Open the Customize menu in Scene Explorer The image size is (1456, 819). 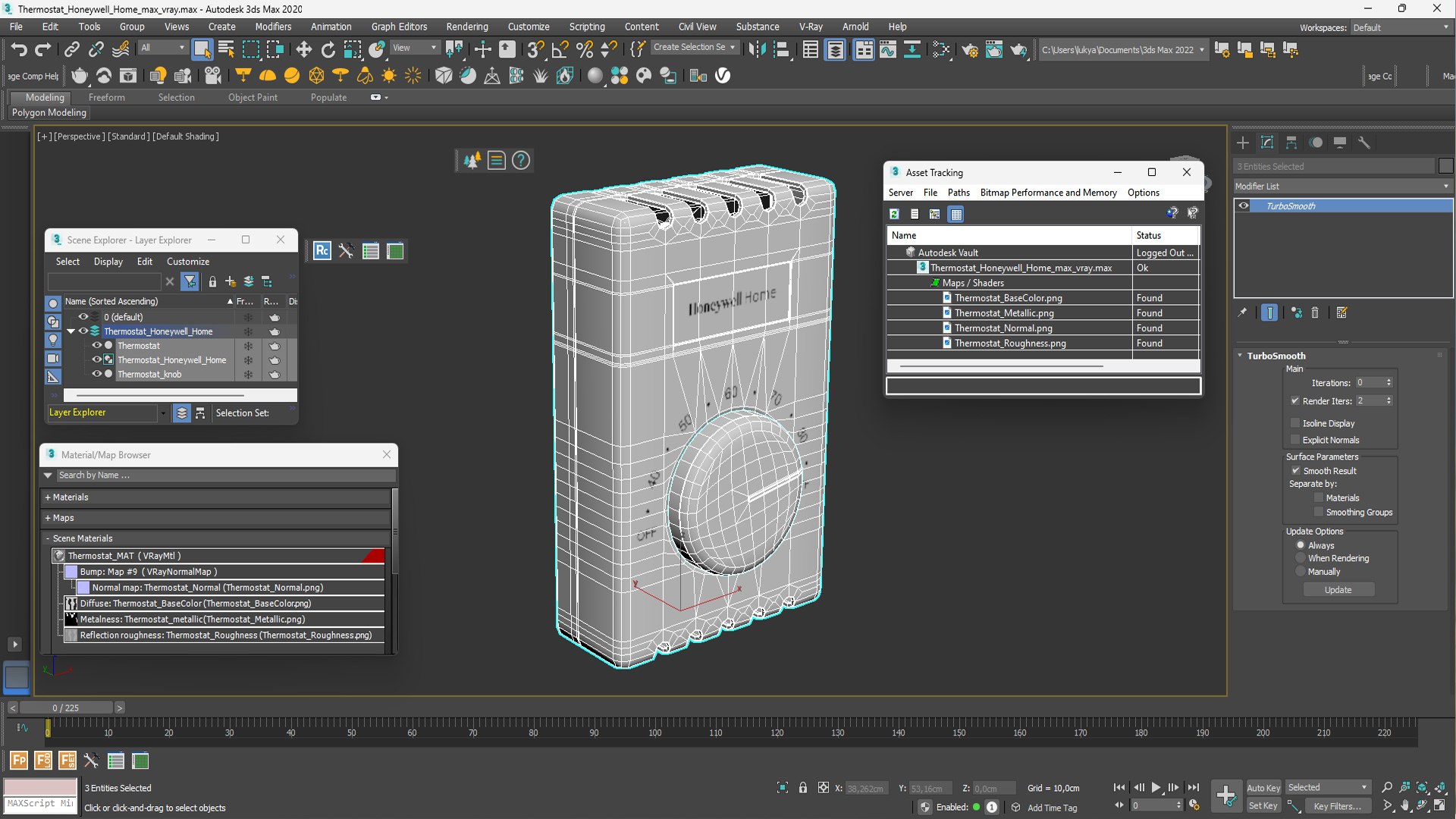click(x=188, y=262)
